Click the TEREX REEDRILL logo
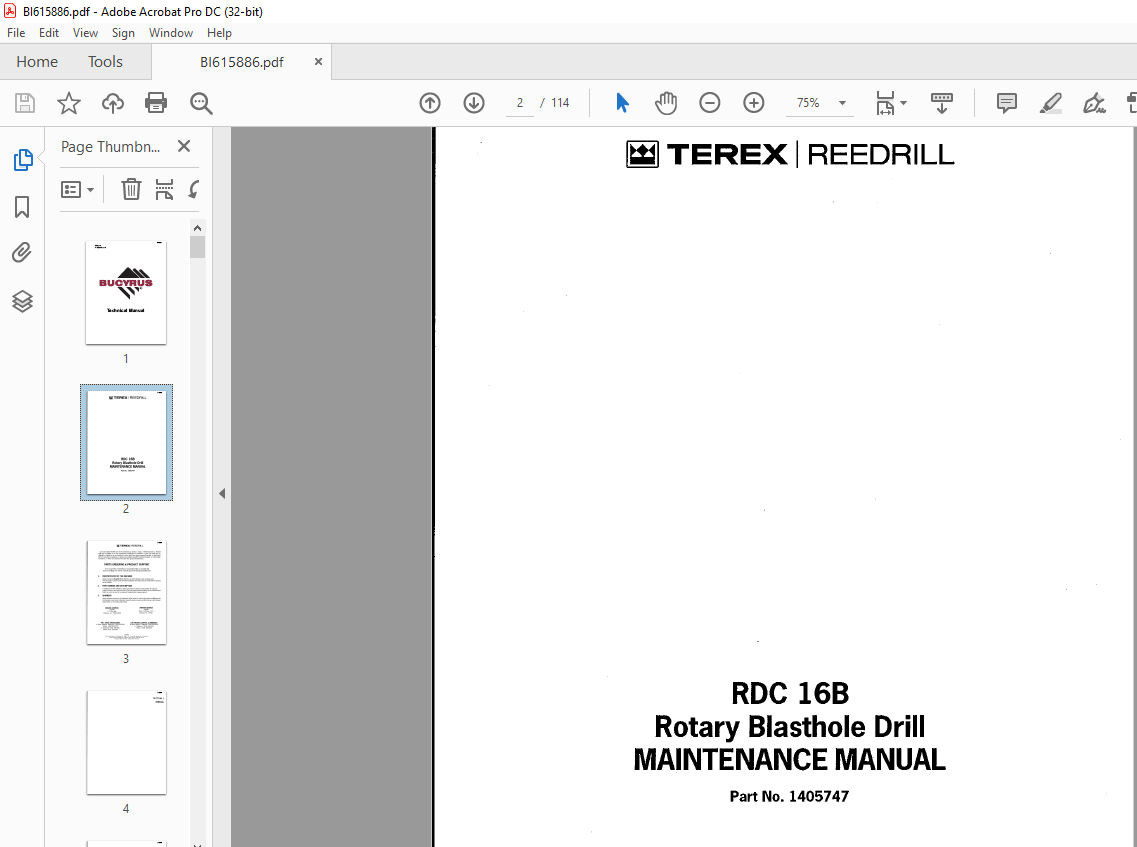 [x=790, y=154]
